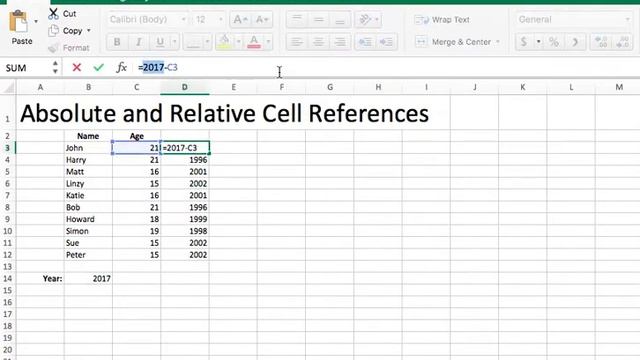Toggle Italic formatting
Image resolution: width=640 pixels, height=360 pixels.
click(x=138, y=42)
